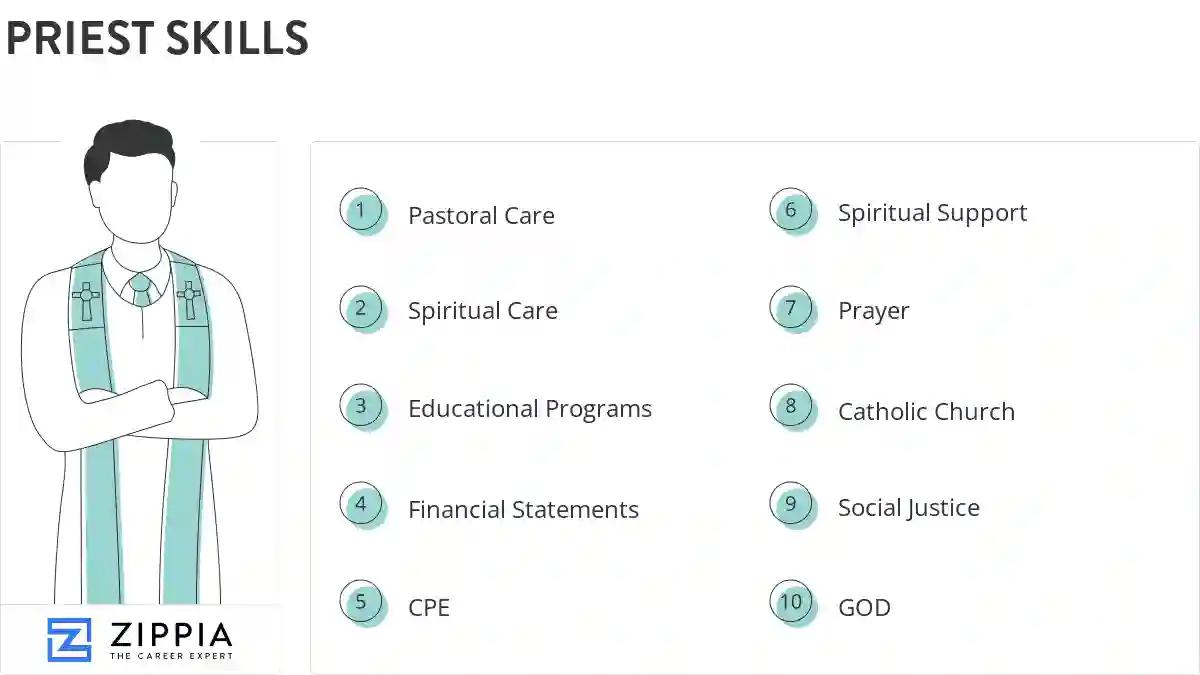Click the Educational Programs skill label
The height and width of the screenshot is (675, 1200).
click(529, 409)
